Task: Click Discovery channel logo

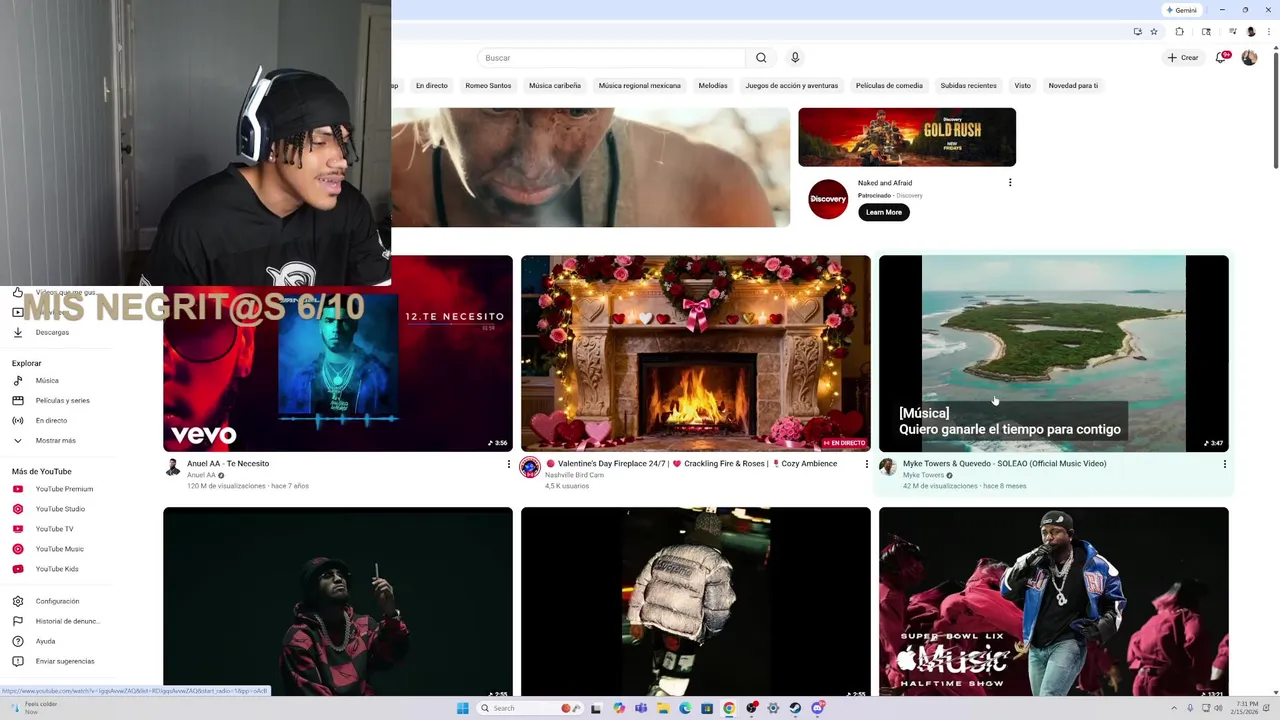Action: [828, 199]
